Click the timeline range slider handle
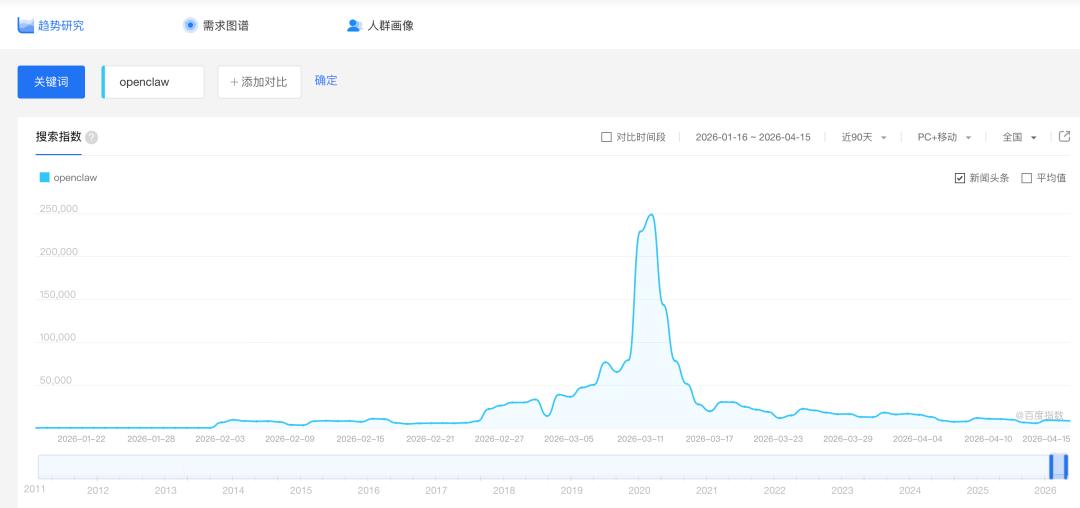1080x508 pixels. (x=1058, y=467)
